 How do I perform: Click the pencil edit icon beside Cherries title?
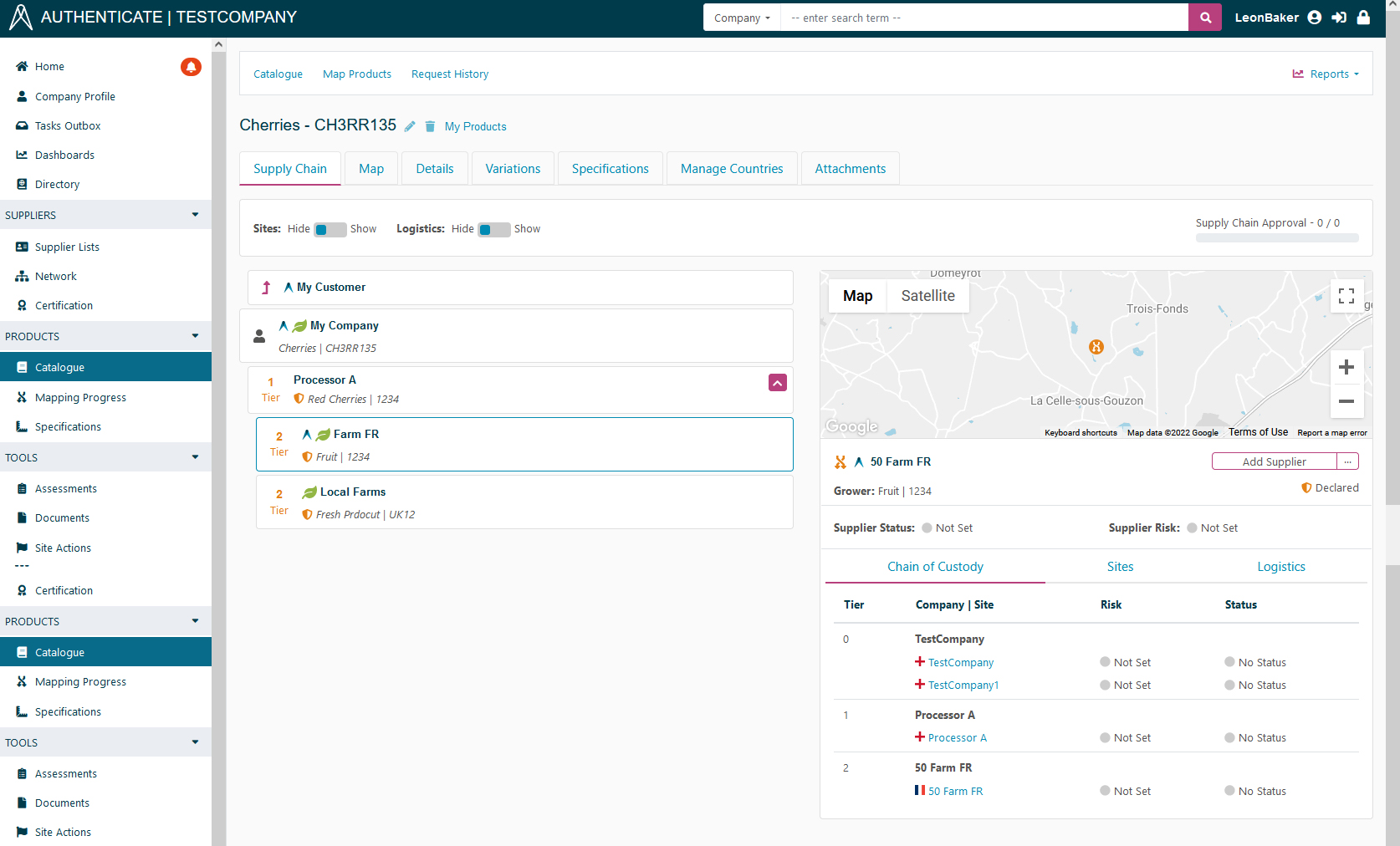[410, 126]
